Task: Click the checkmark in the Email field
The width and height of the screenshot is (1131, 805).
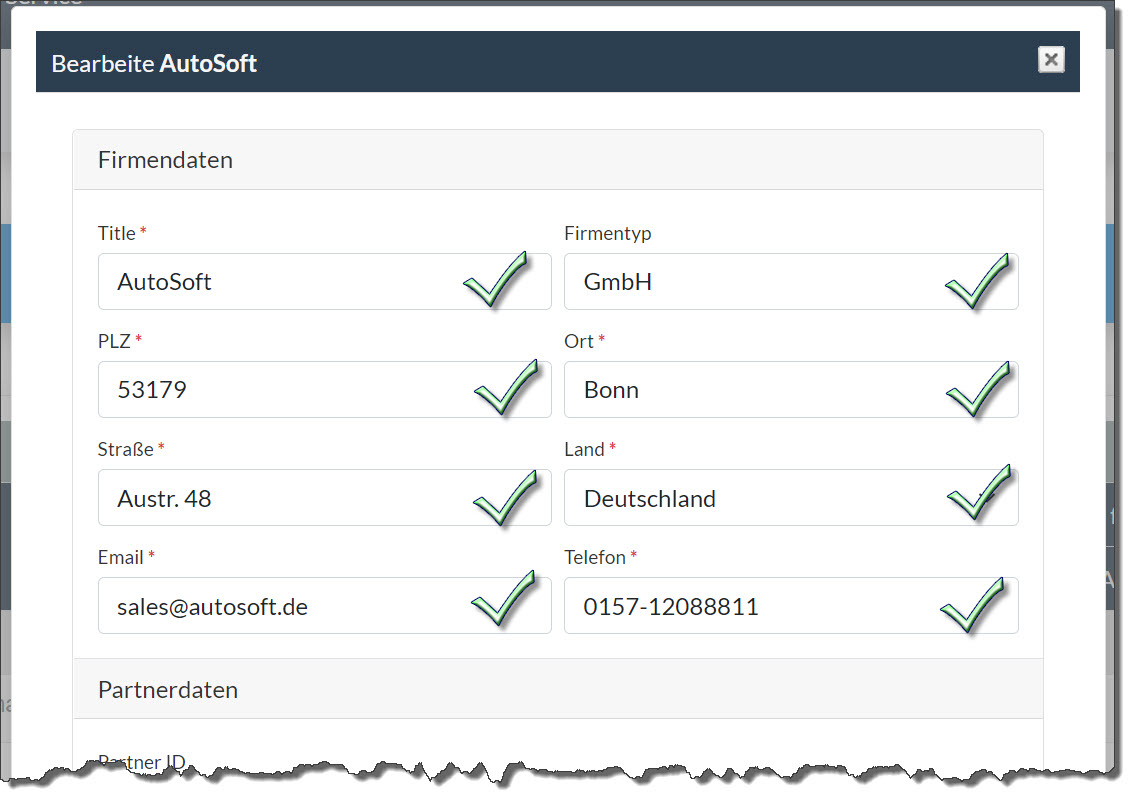Action: (x=503, y=600)
